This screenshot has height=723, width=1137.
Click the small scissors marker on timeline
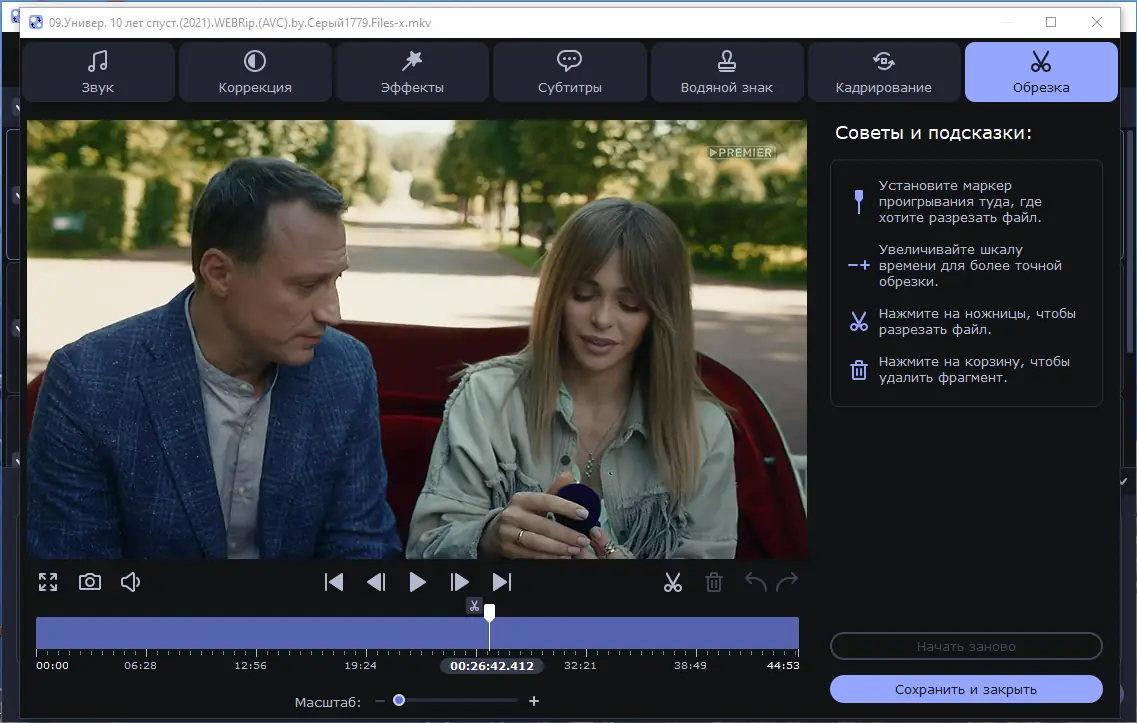coord(474,606)
